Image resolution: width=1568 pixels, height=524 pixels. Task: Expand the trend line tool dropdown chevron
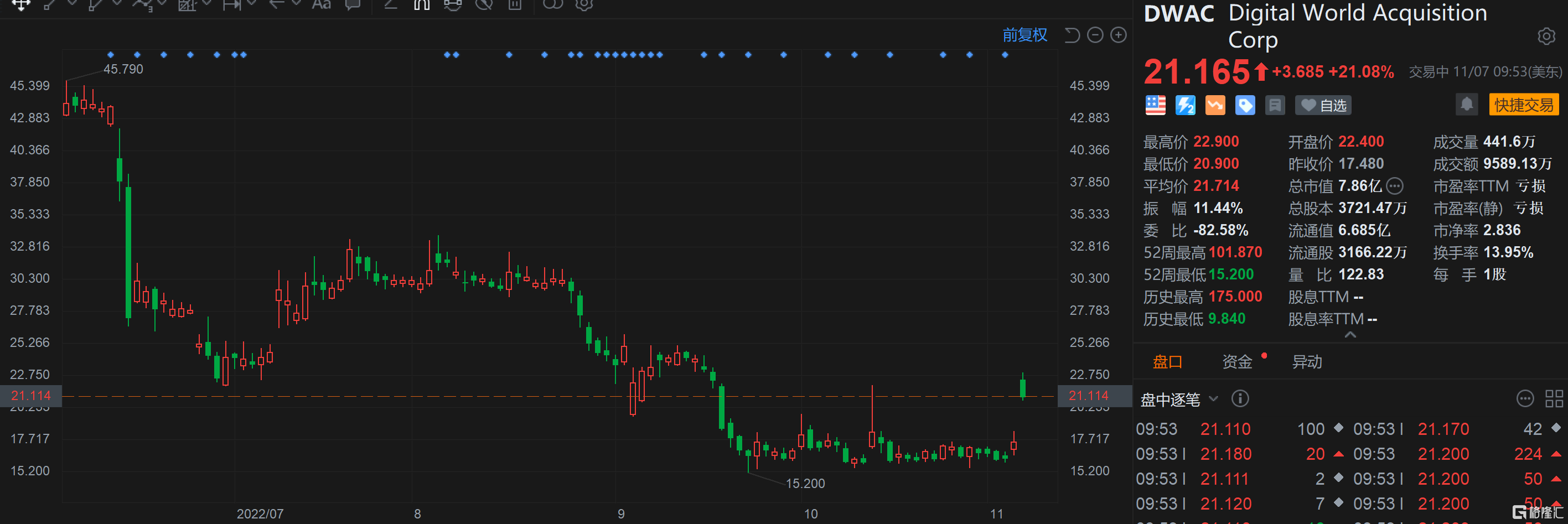click(x=72, y=3)
